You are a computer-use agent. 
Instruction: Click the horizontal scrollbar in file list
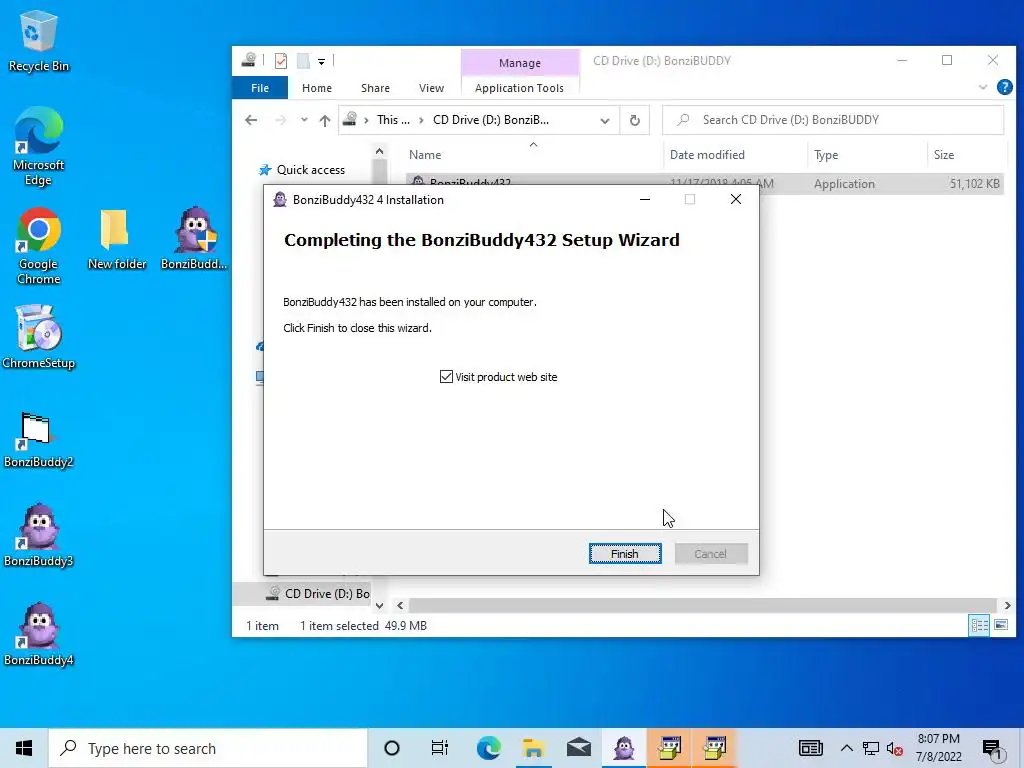703,605
